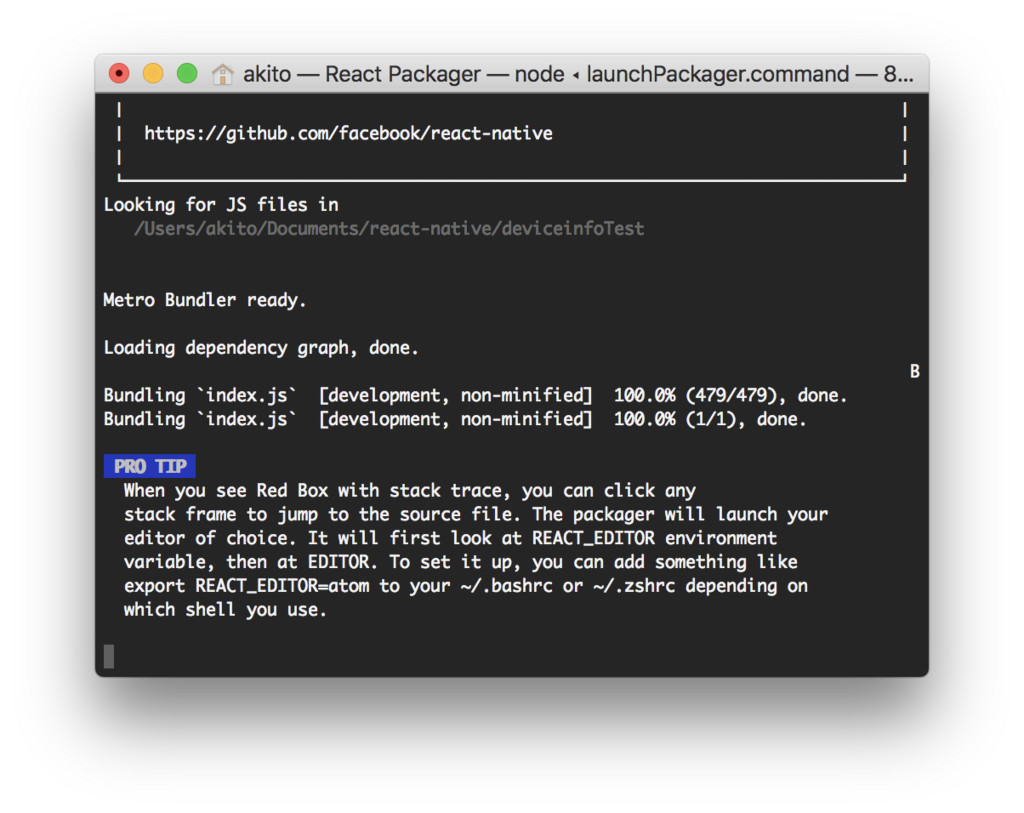Click the bundling line showing (479/479)
This screenshot has width=1024, height=813.
(475, 395)
